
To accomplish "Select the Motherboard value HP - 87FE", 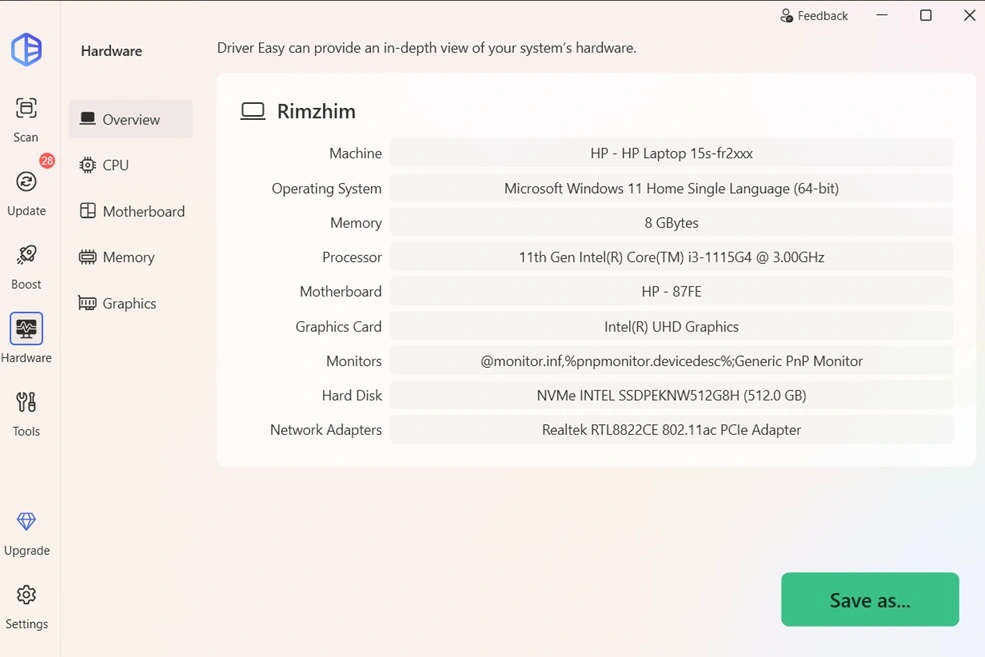I will 672,291.
